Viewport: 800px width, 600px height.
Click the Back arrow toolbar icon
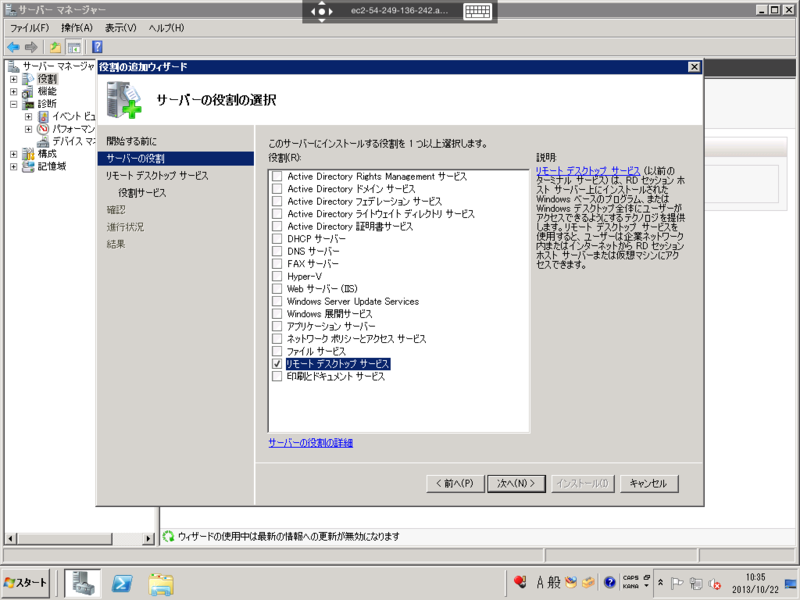(x=14, y=47)
